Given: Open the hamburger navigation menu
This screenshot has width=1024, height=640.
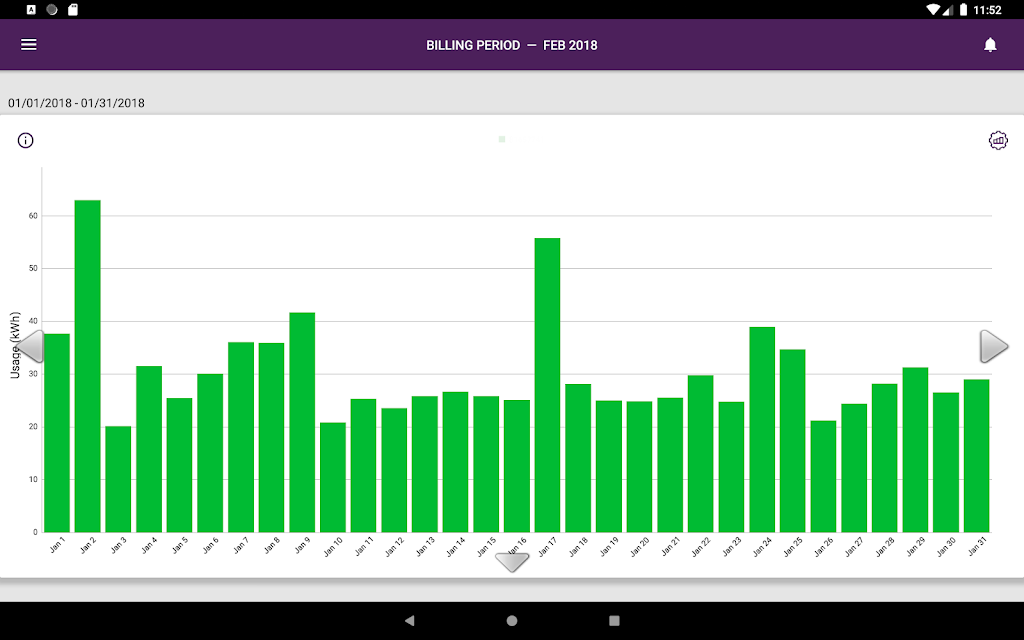Looking at the screenshot, I should (29, 45).
